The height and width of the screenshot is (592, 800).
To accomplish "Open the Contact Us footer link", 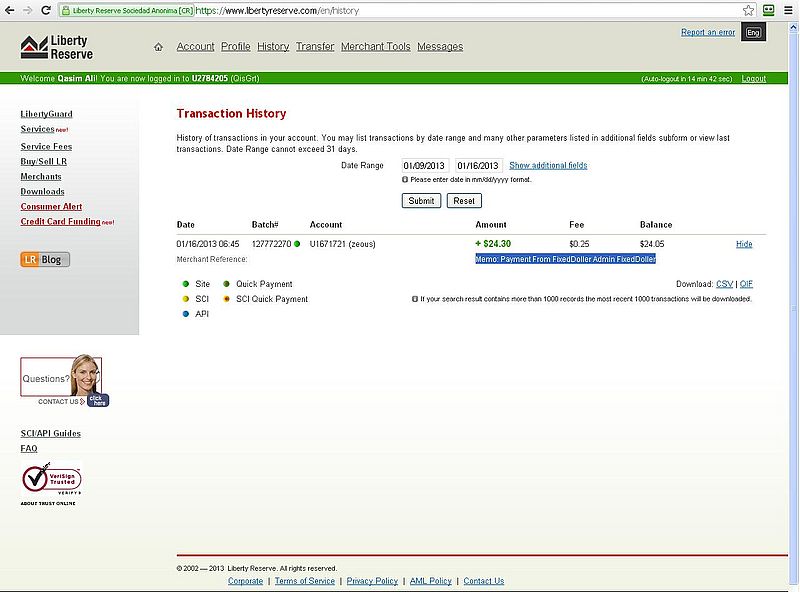I will (484, 581).
